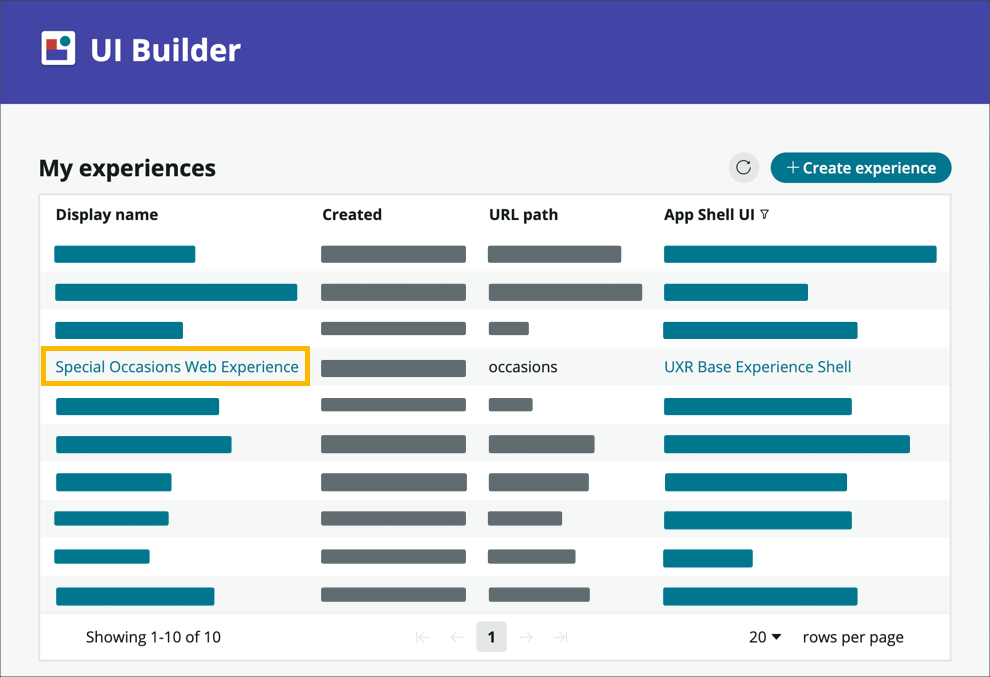Sort by the Display name column
This screenshot has height=677, width=990.
pos(107,214)
